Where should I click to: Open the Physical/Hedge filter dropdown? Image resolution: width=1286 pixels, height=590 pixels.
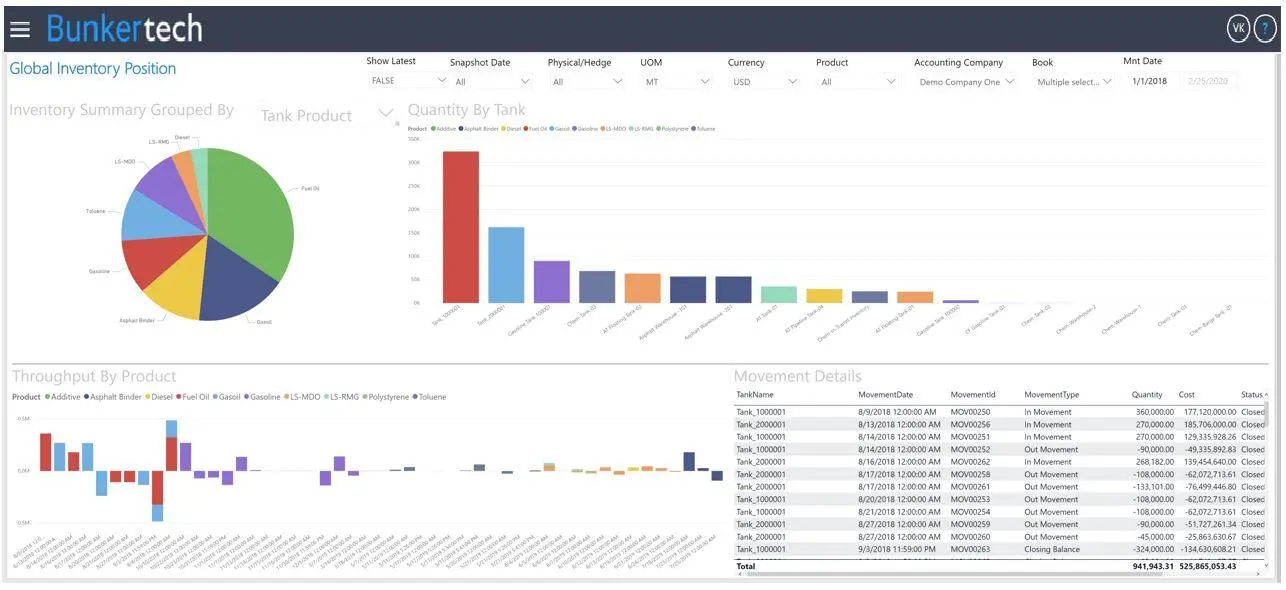pyautogui.click(x=588, y=82)
